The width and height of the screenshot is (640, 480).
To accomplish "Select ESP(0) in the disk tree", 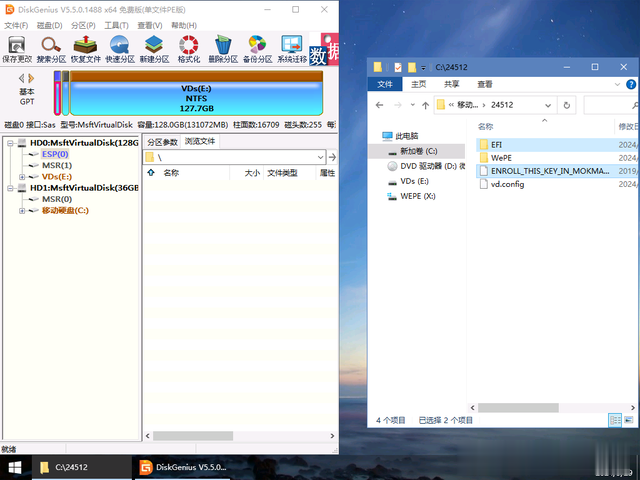I will [55, 154].
